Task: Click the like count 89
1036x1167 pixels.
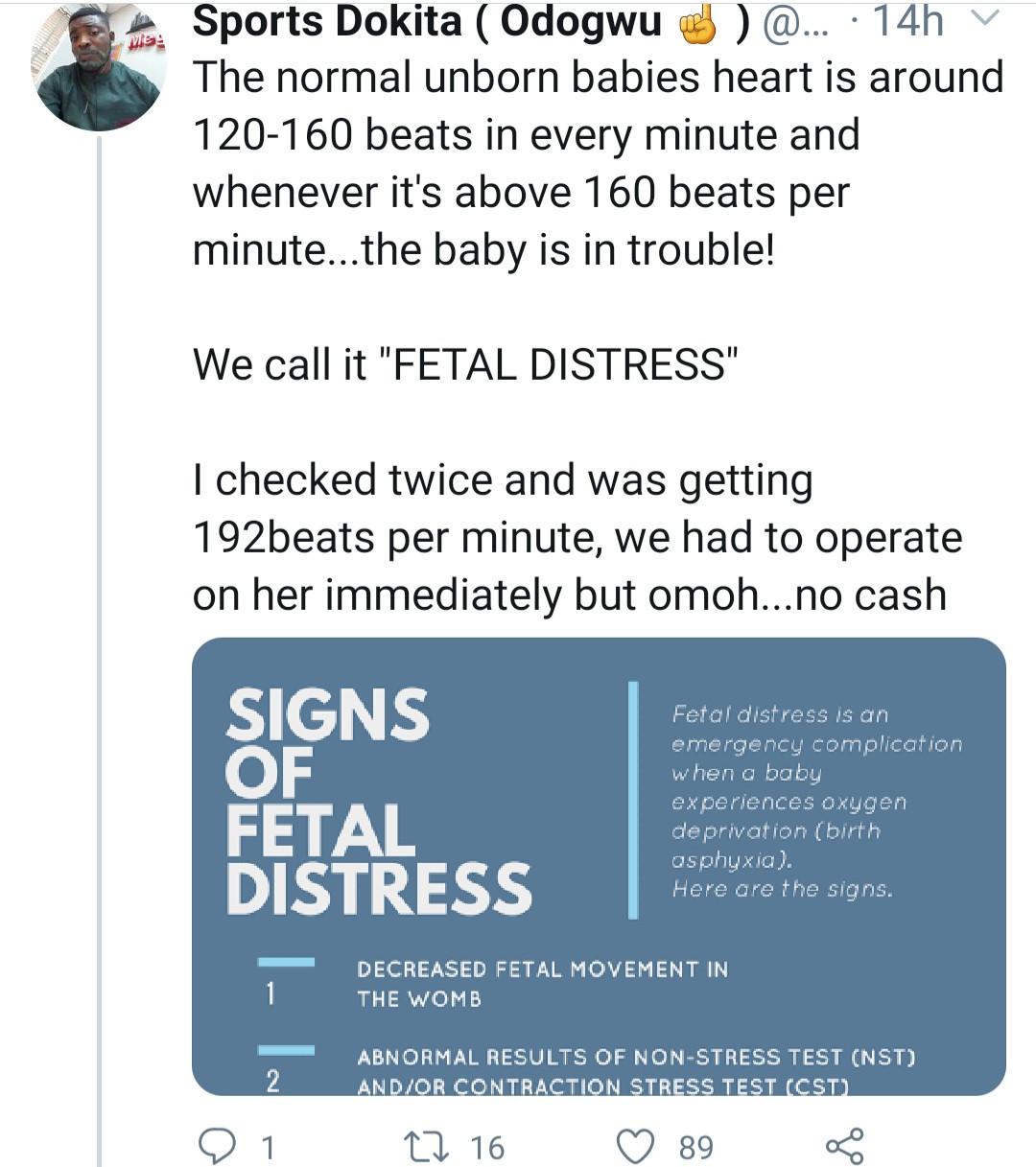Action: 696,1147
